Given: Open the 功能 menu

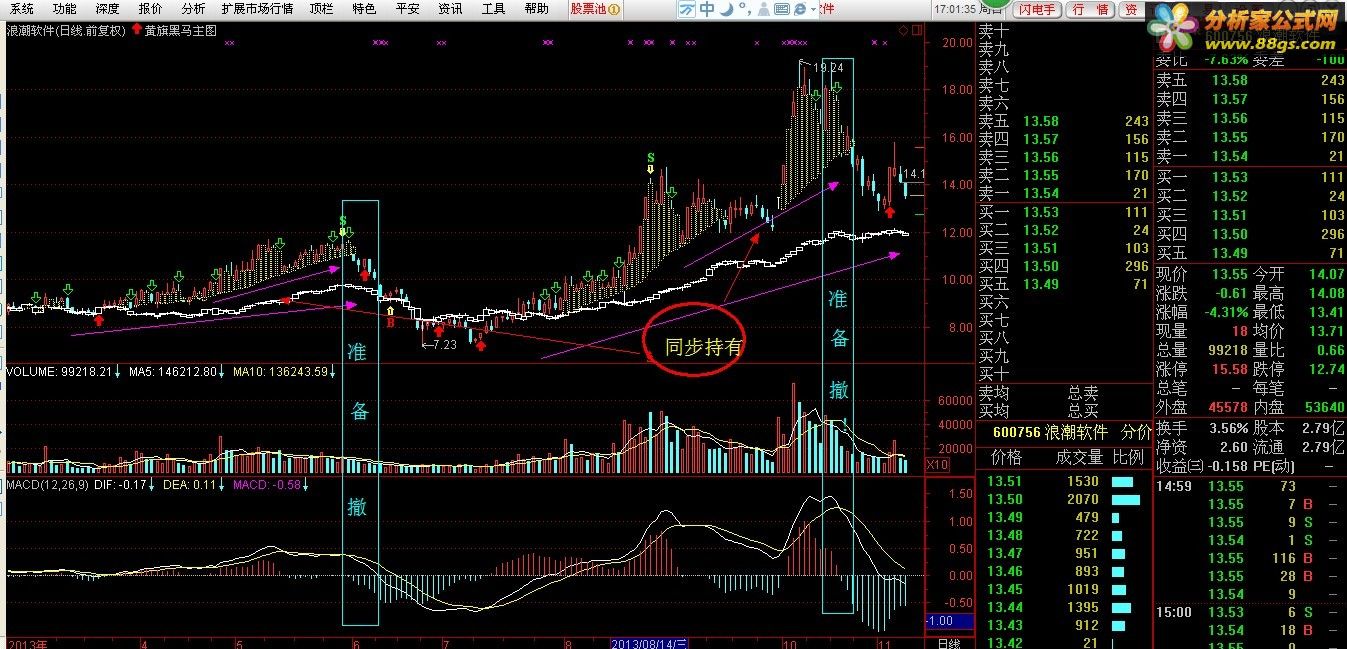Looking at the screenshot, I should pos(64,9).
